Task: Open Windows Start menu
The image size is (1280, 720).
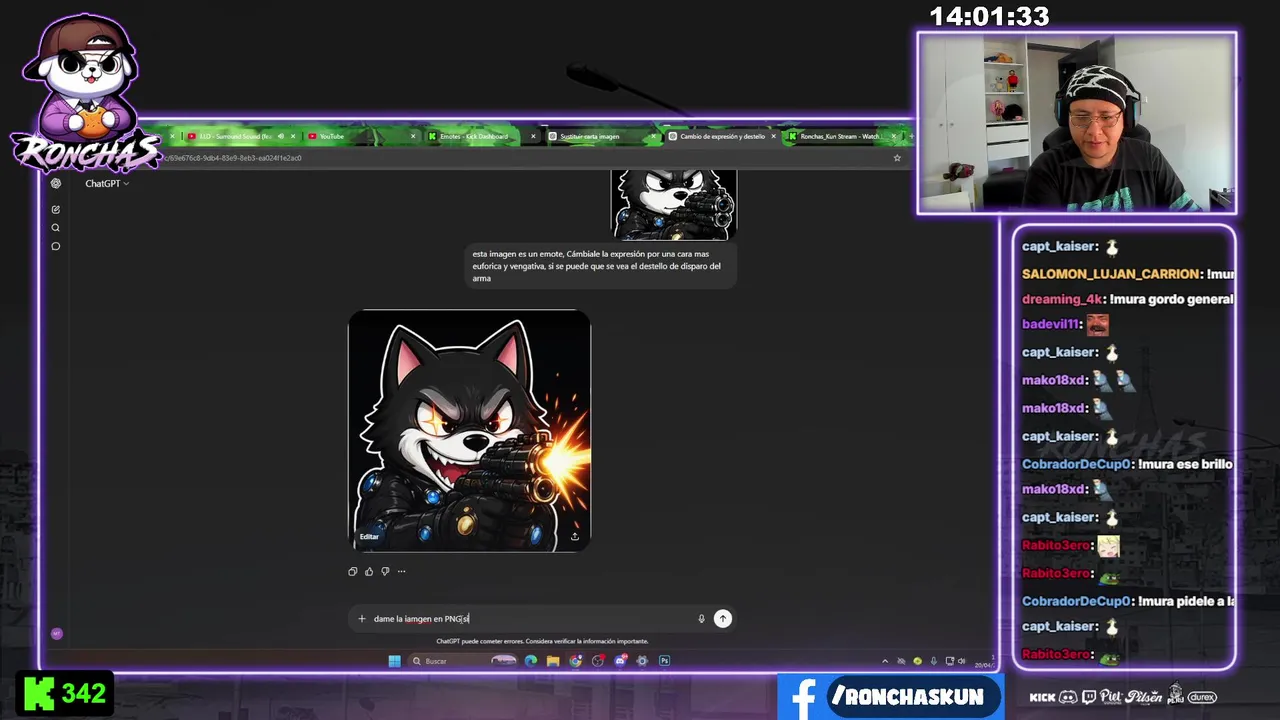Action: 394,661
